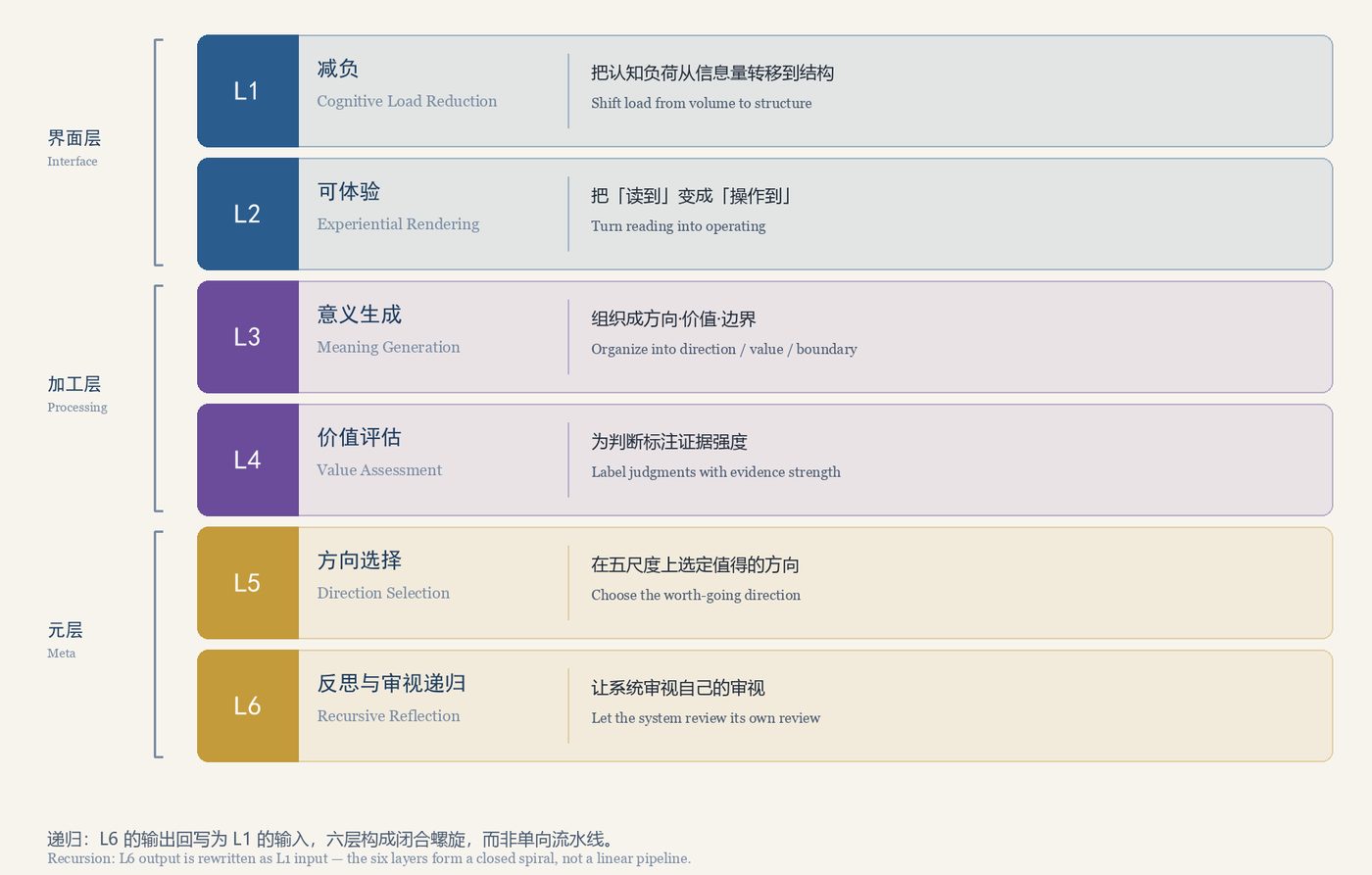1372x875 pixels.
Task: Select the subtitle Experiential Rendering
Action: pyautogui.click(x=398, y=223)
